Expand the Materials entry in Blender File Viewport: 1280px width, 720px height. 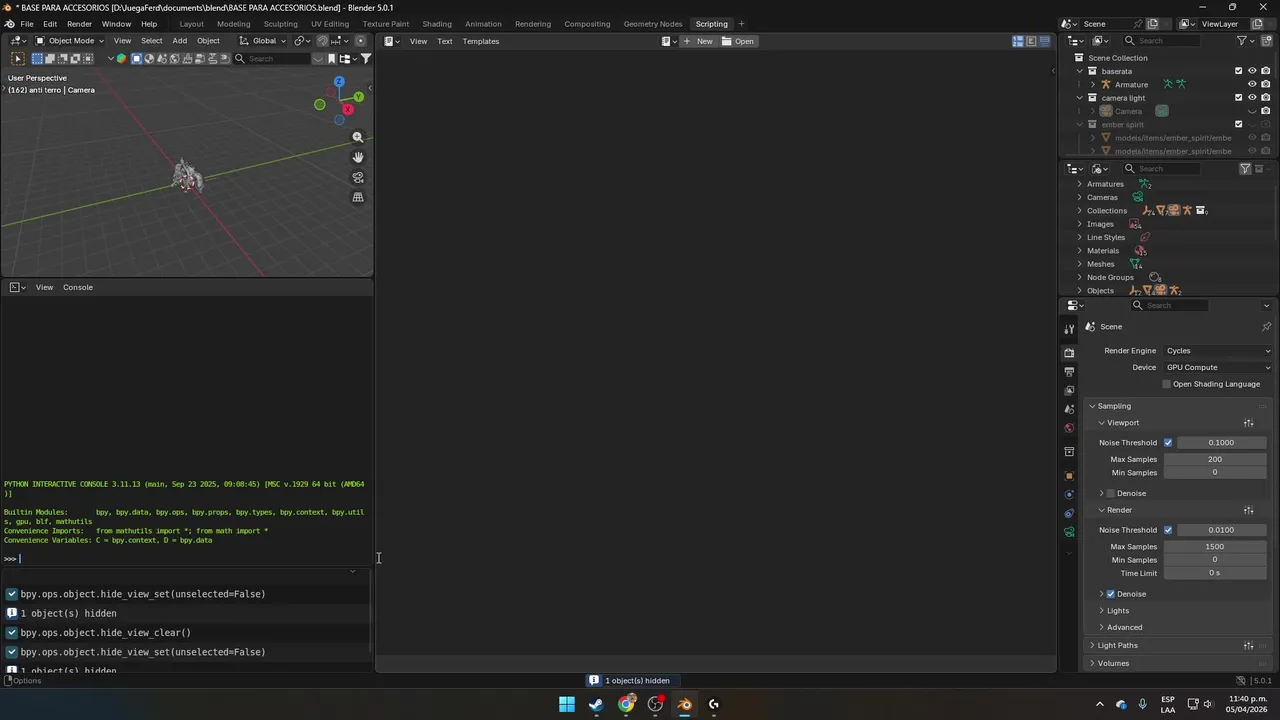pyautogui.click(x=1079, y=251)
